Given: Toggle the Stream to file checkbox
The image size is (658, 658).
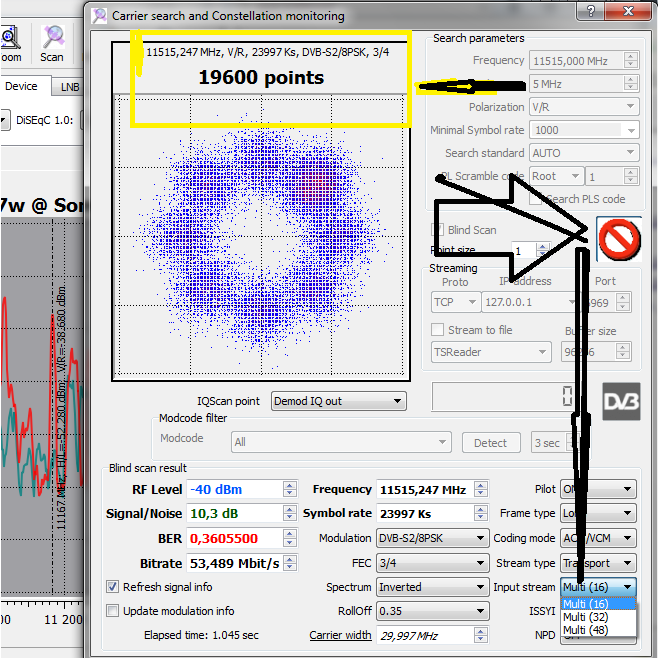Looking at the screenshot, I should point(437,330).
